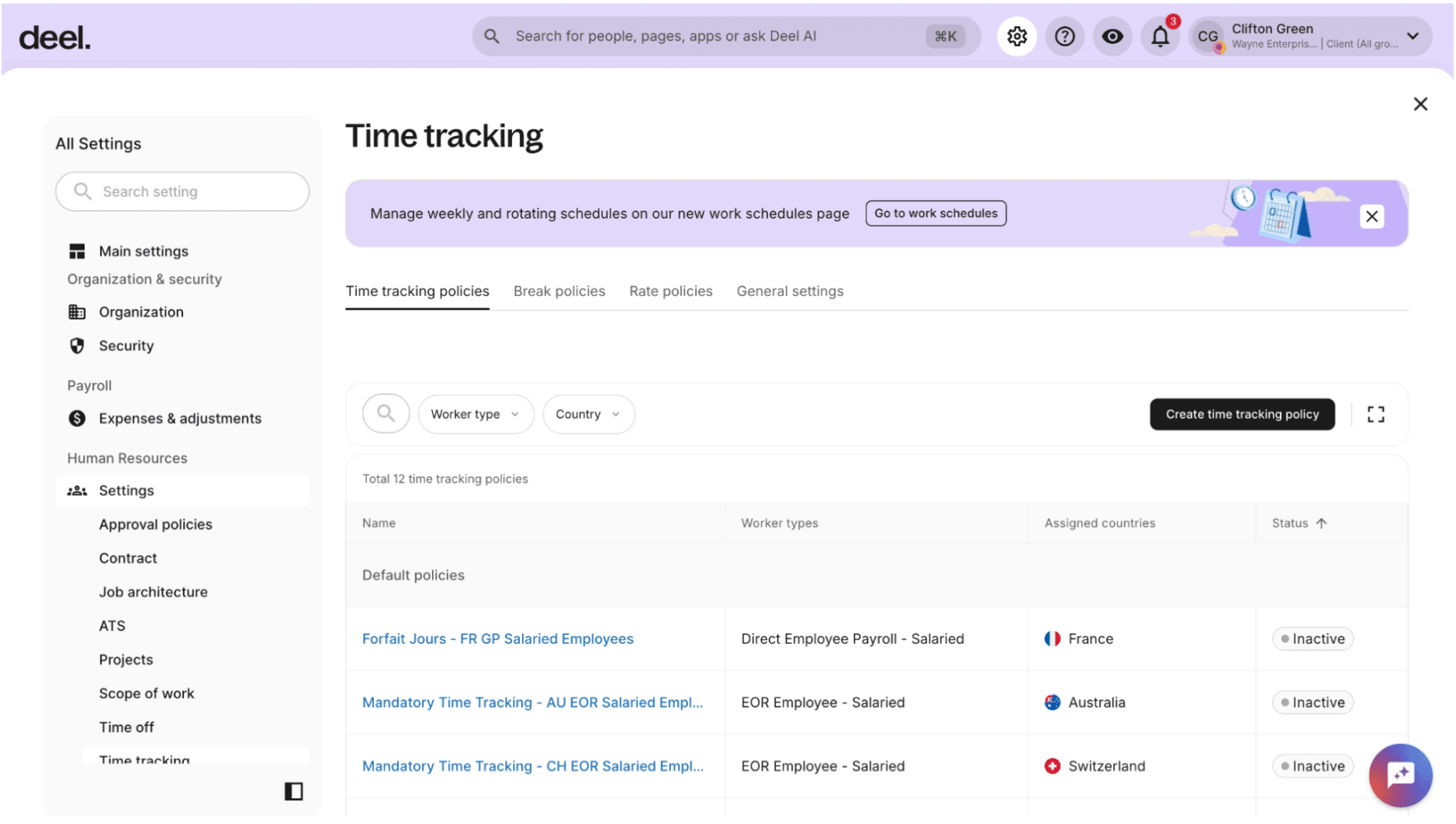This screenshot has width=1456, height=824.
Task: Switch to Break policies tab
Action: pyautogui.click(x=559, y=291)
